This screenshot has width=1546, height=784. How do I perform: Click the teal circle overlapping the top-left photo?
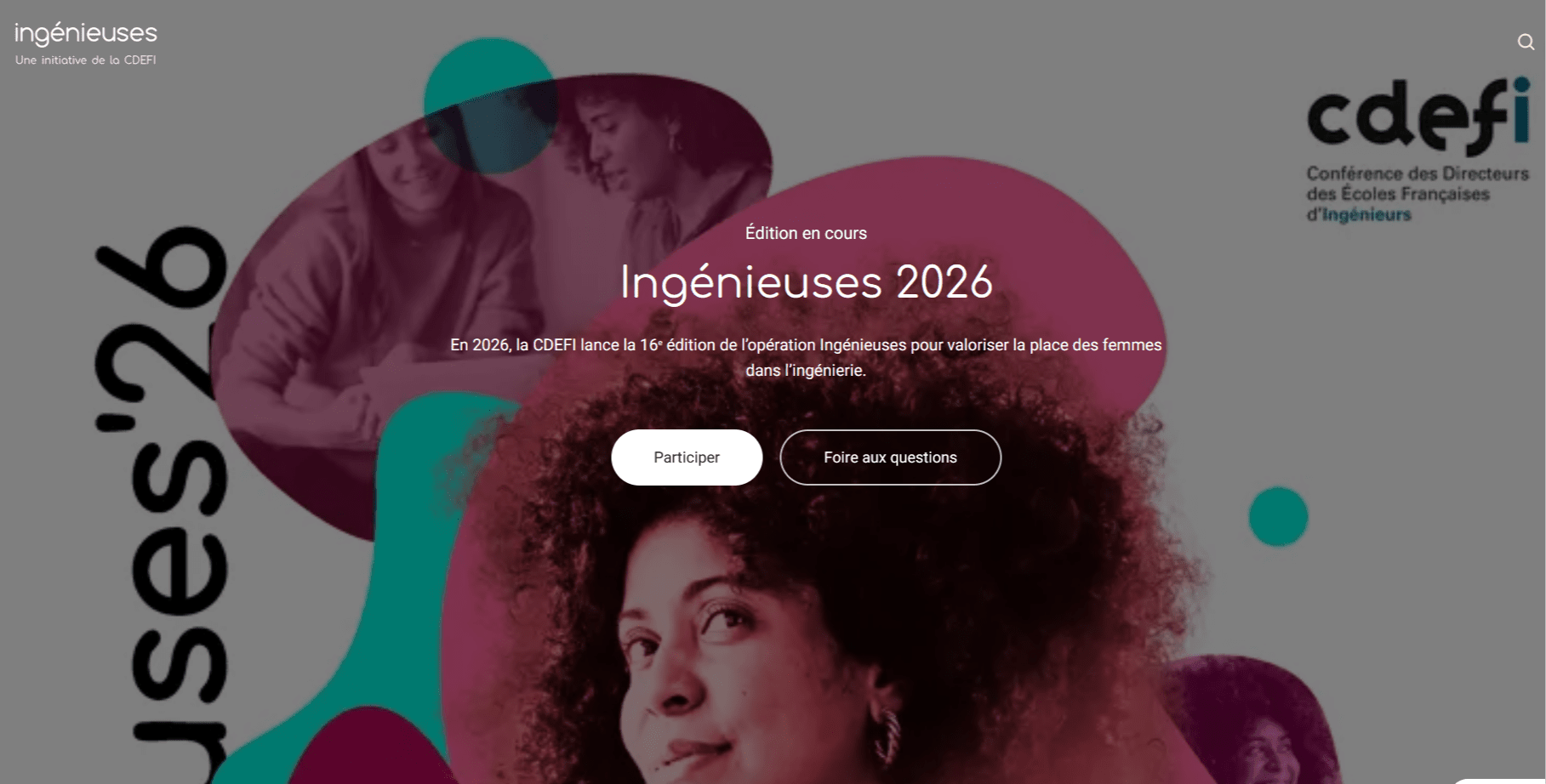[490, 105]
